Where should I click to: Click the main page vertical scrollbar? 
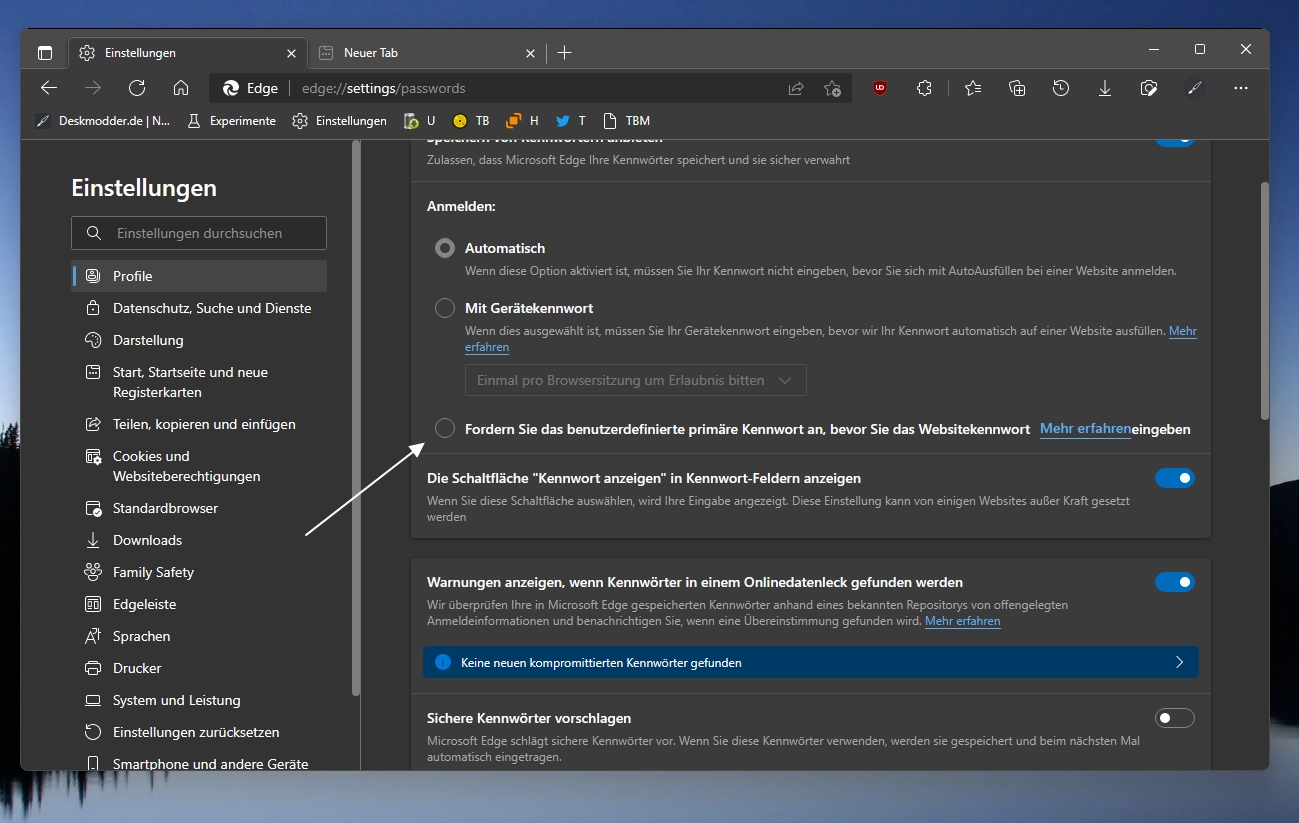(1264, 300)
